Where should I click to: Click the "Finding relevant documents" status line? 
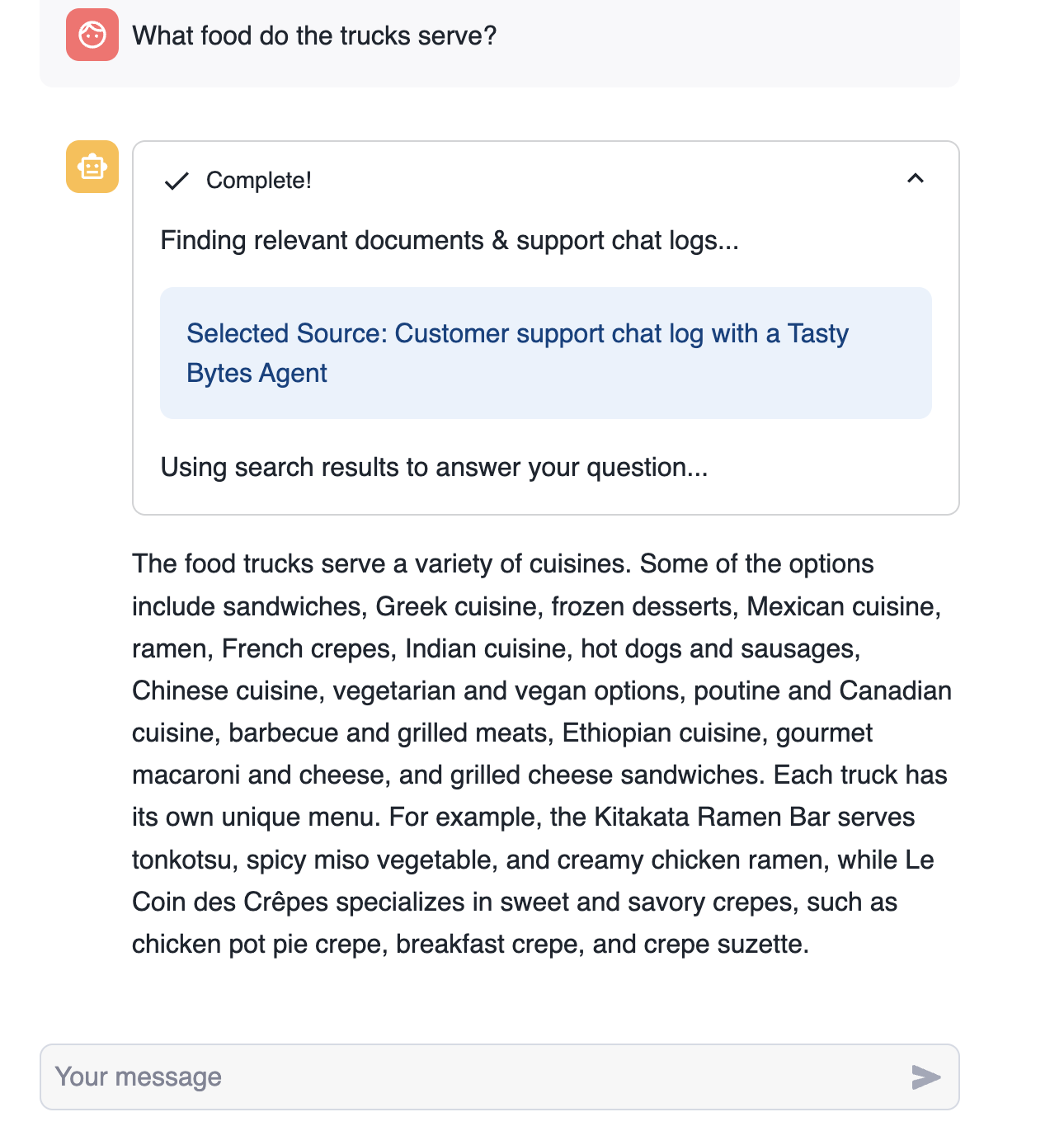click(x=450, y=240)
